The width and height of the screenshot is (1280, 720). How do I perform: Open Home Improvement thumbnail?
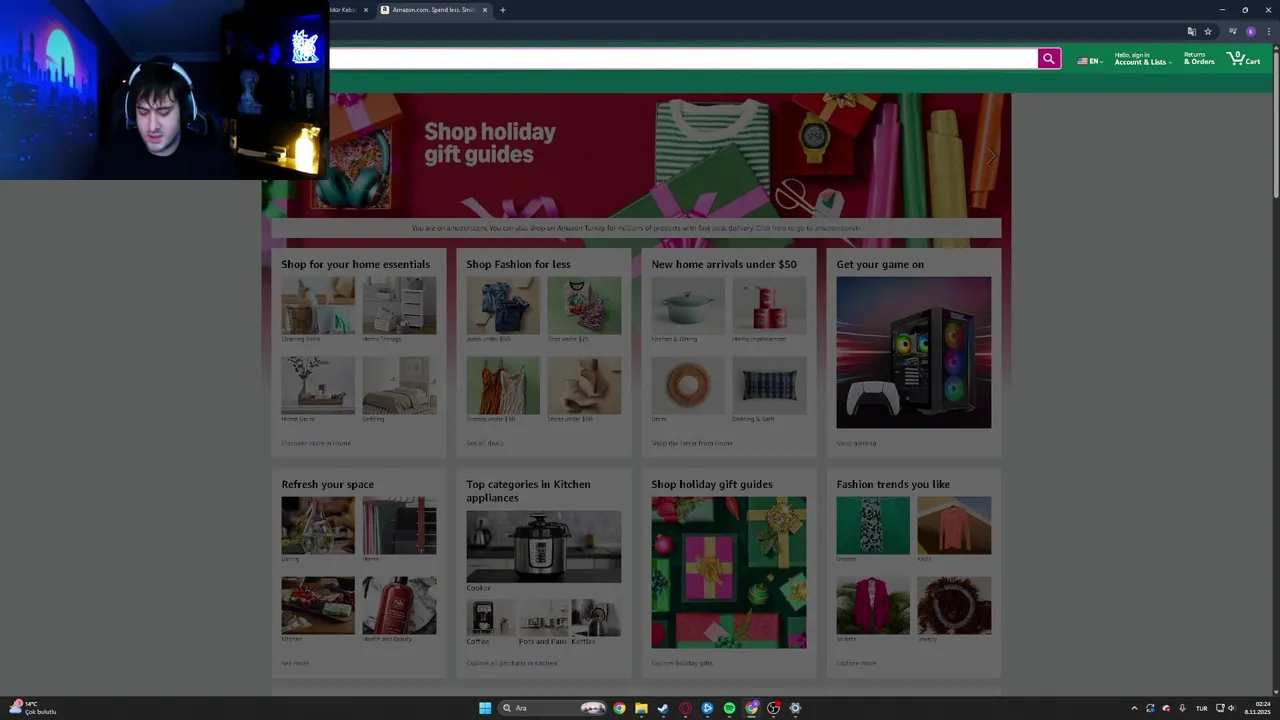pyautogui.click(x=769, y=306)
